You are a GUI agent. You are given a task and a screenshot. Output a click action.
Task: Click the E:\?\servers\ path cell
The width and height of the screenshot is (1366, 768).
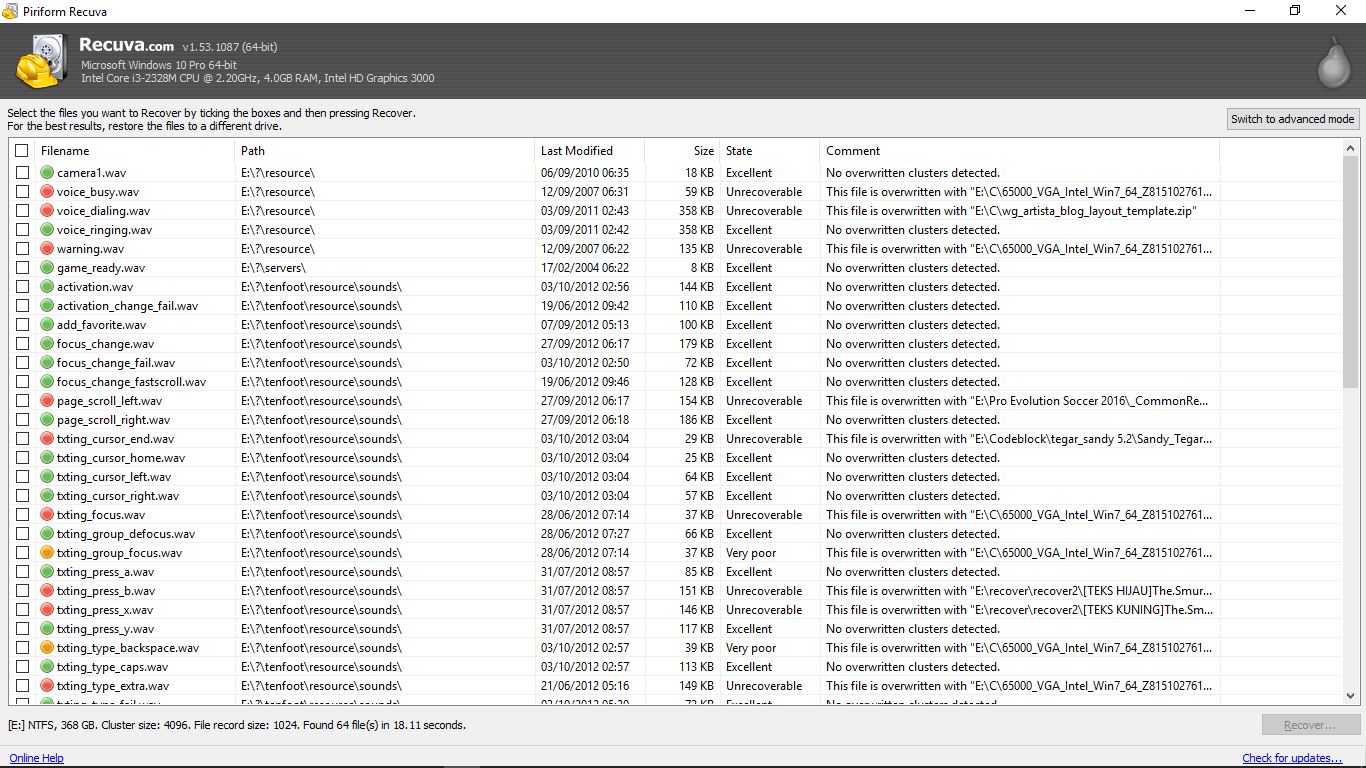point(273,268)
